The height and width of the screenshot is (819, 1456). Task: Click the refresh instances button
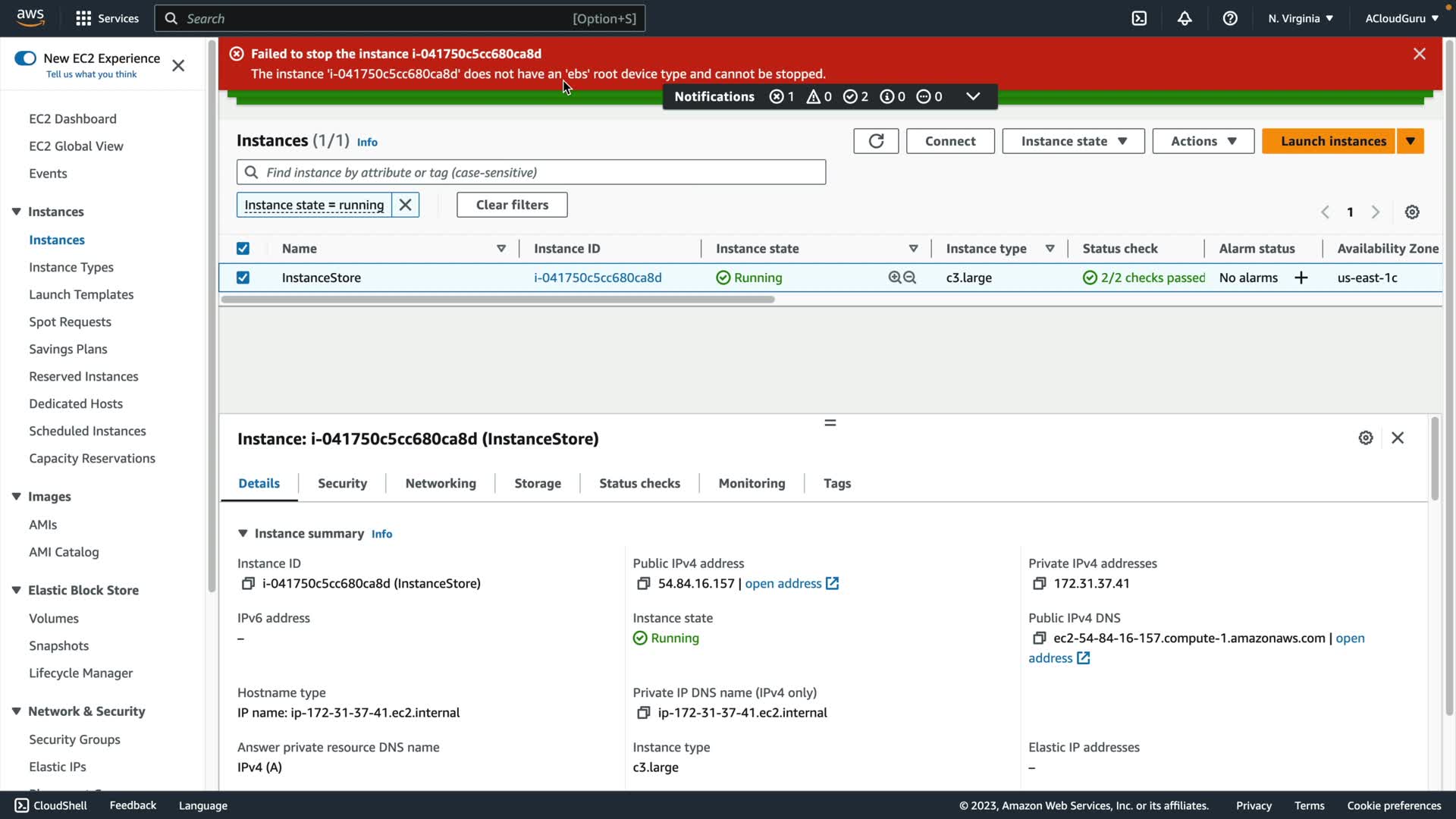(x=876, y=141)
